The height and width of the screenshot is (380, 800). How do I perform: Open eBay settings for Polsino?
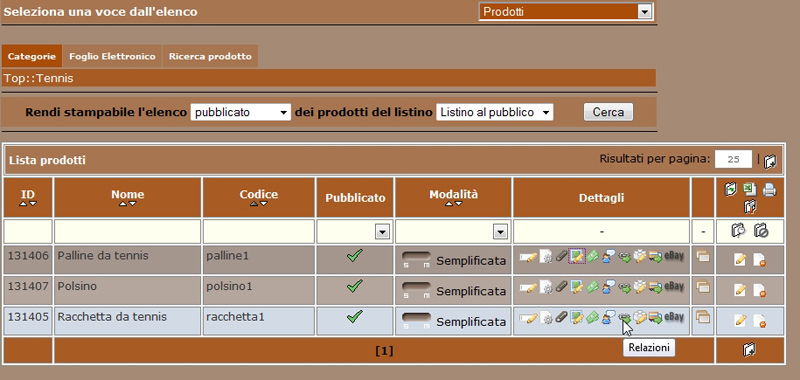674,287
